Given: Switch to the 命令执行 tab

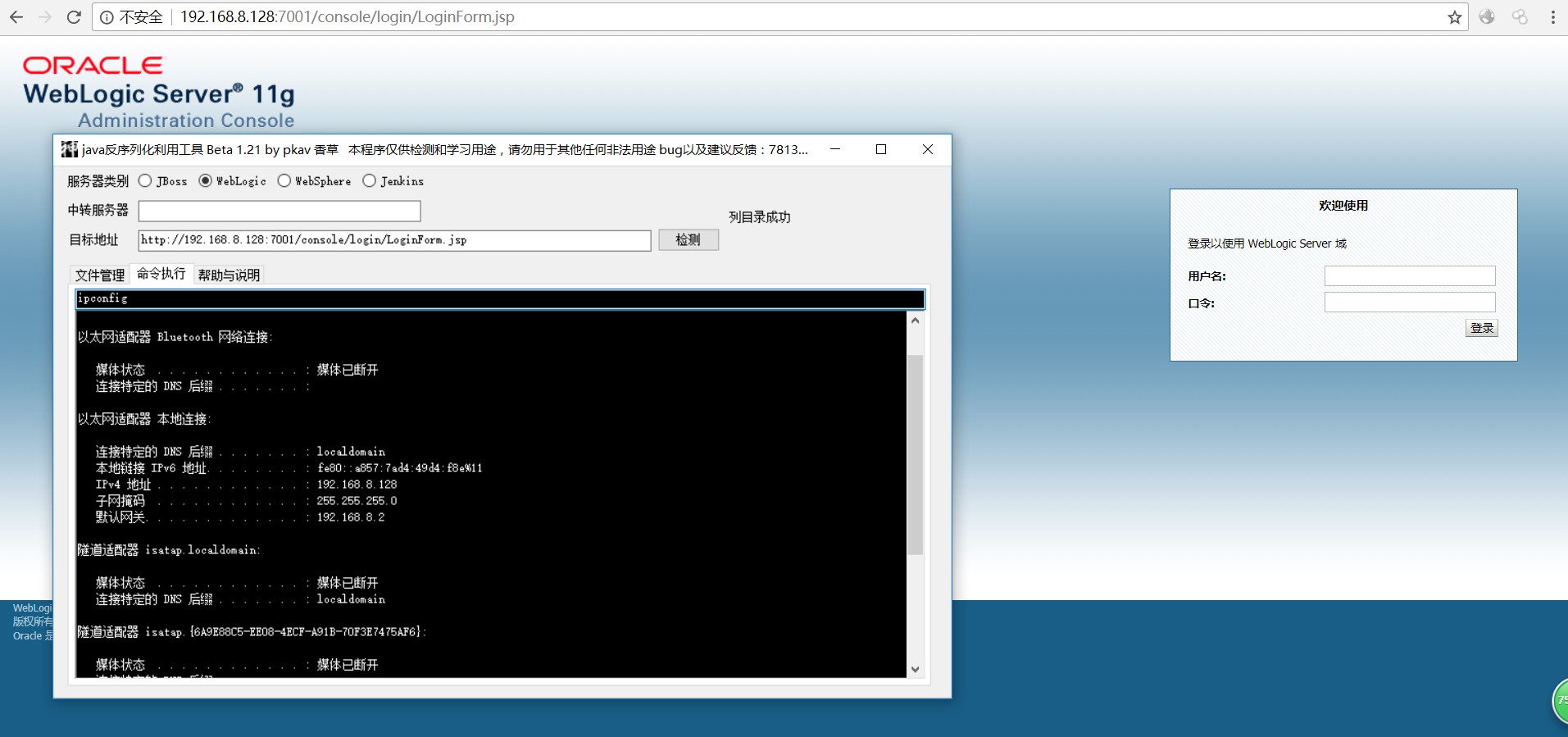Looking at the screenshot, I should point(161,274).
